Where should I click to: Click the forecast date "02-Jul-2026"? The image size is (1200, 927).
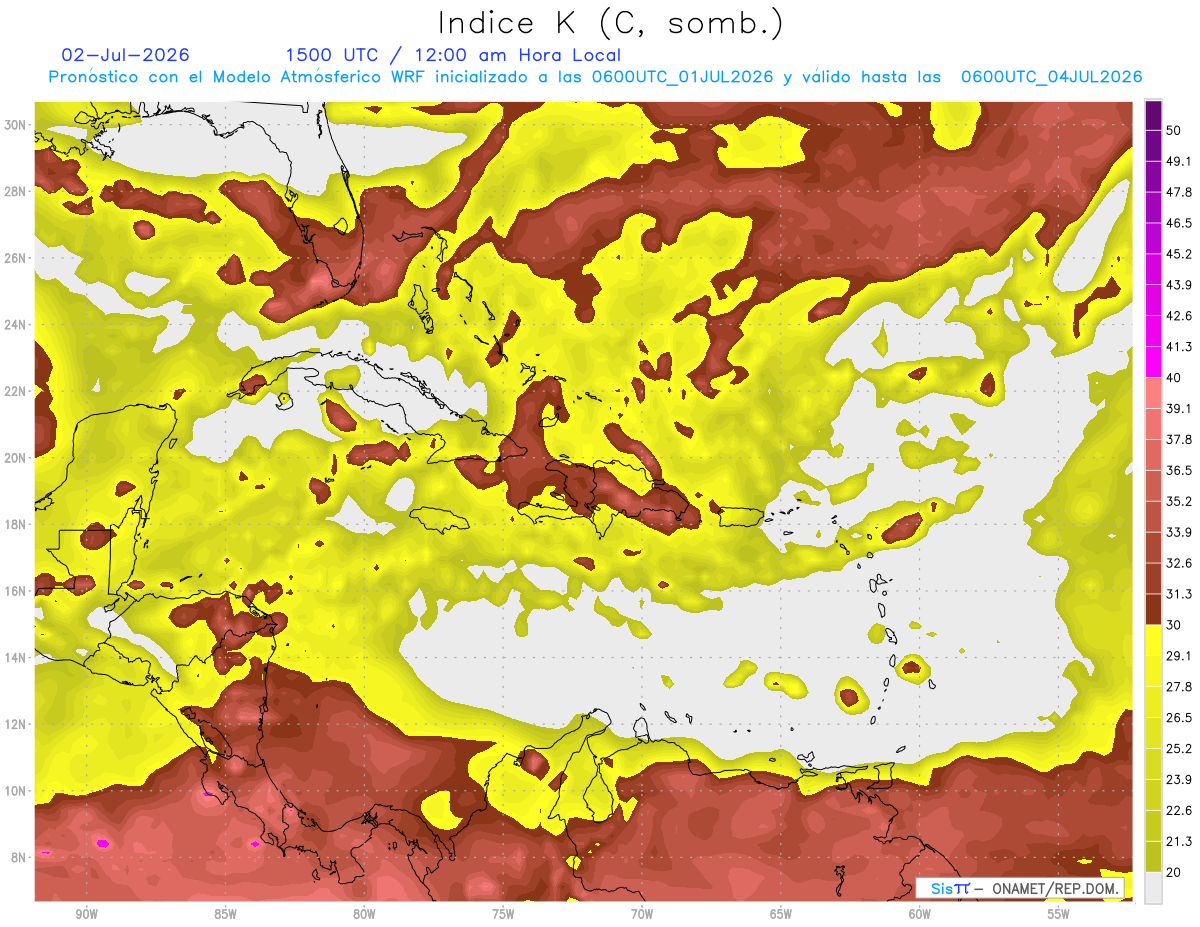(126, 55)
